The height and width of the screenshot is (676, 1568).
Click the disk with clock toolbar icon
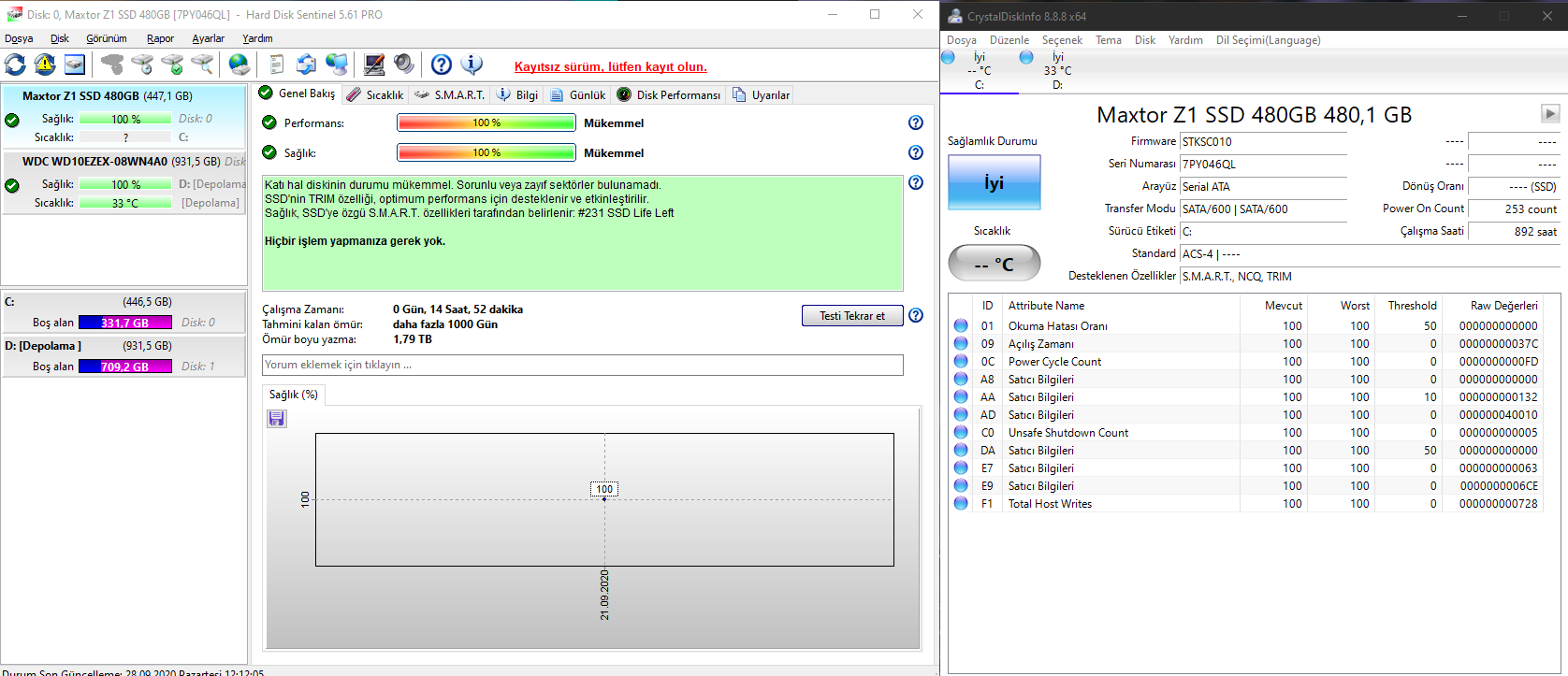(x=142, y=65)
